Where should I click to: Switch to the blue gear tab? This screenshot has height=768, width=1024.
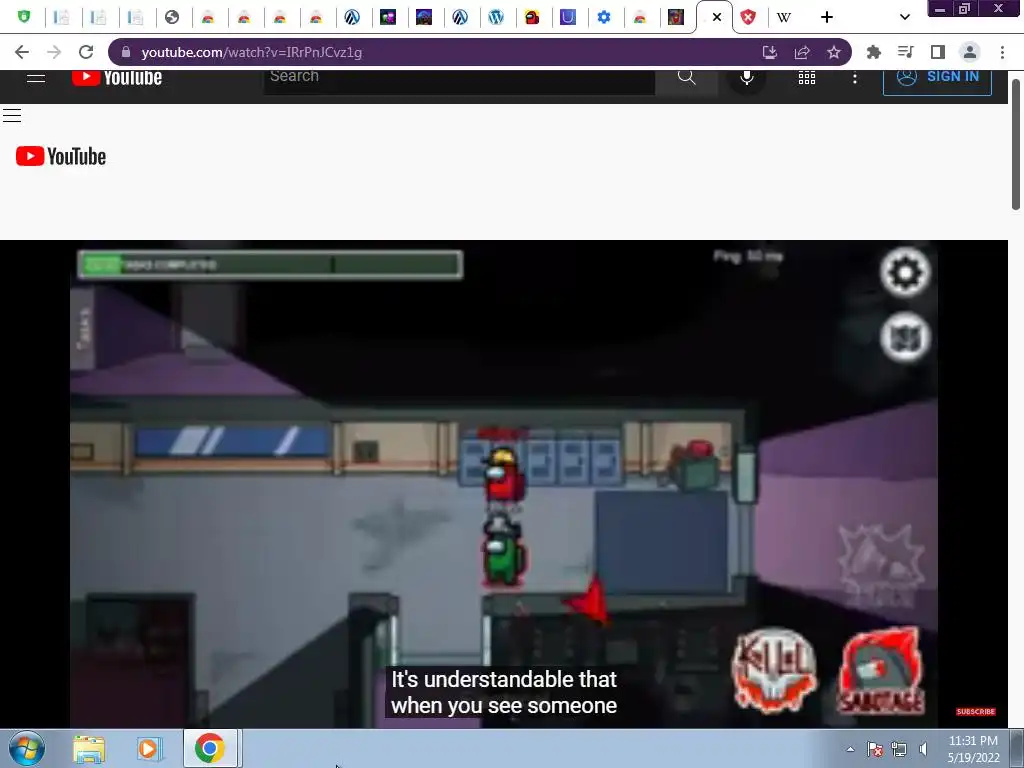[x=604, y=18]
